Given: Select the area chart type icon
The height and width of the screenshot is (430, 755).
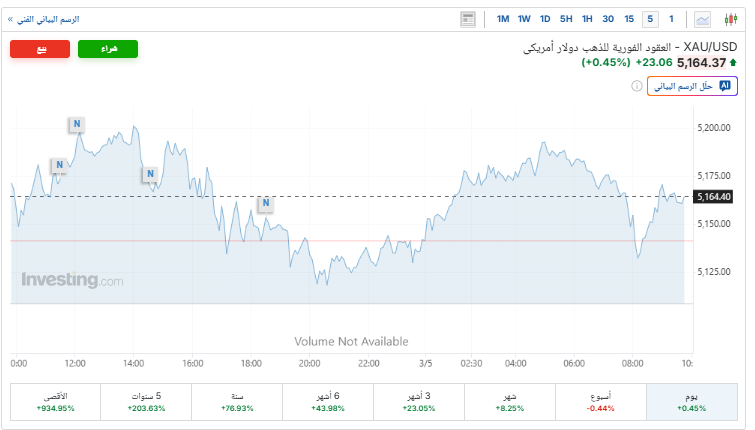Looking at the screenshot, I should point(703,19).
